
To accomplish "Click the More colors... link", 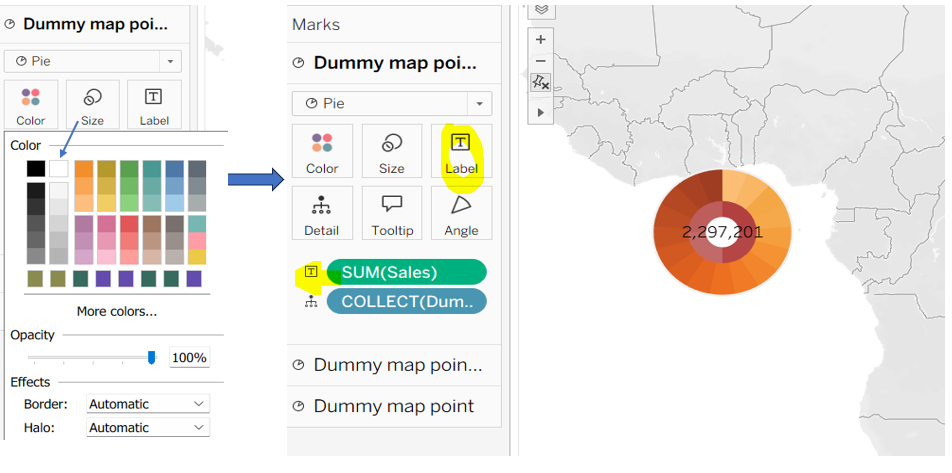I will [x=116, y=311].
